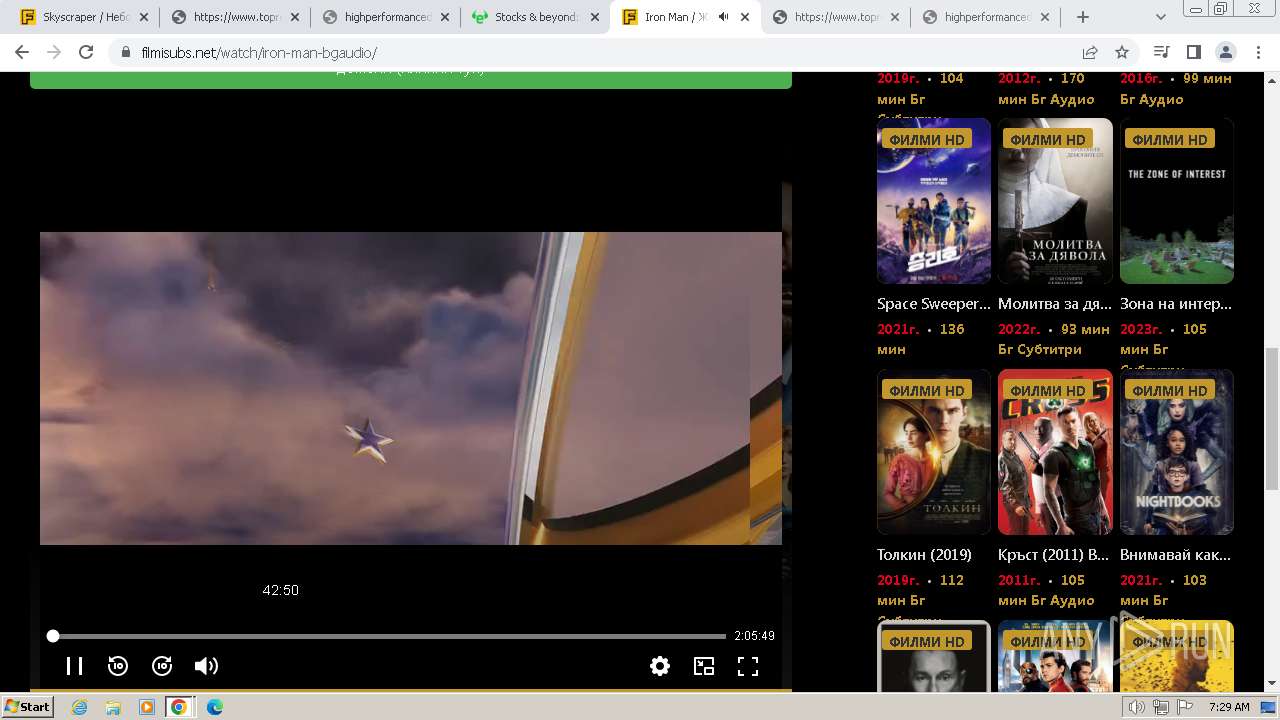Open Windows Media Player taskbar icon
This screenshot has height=720, width=1280.
147,707
